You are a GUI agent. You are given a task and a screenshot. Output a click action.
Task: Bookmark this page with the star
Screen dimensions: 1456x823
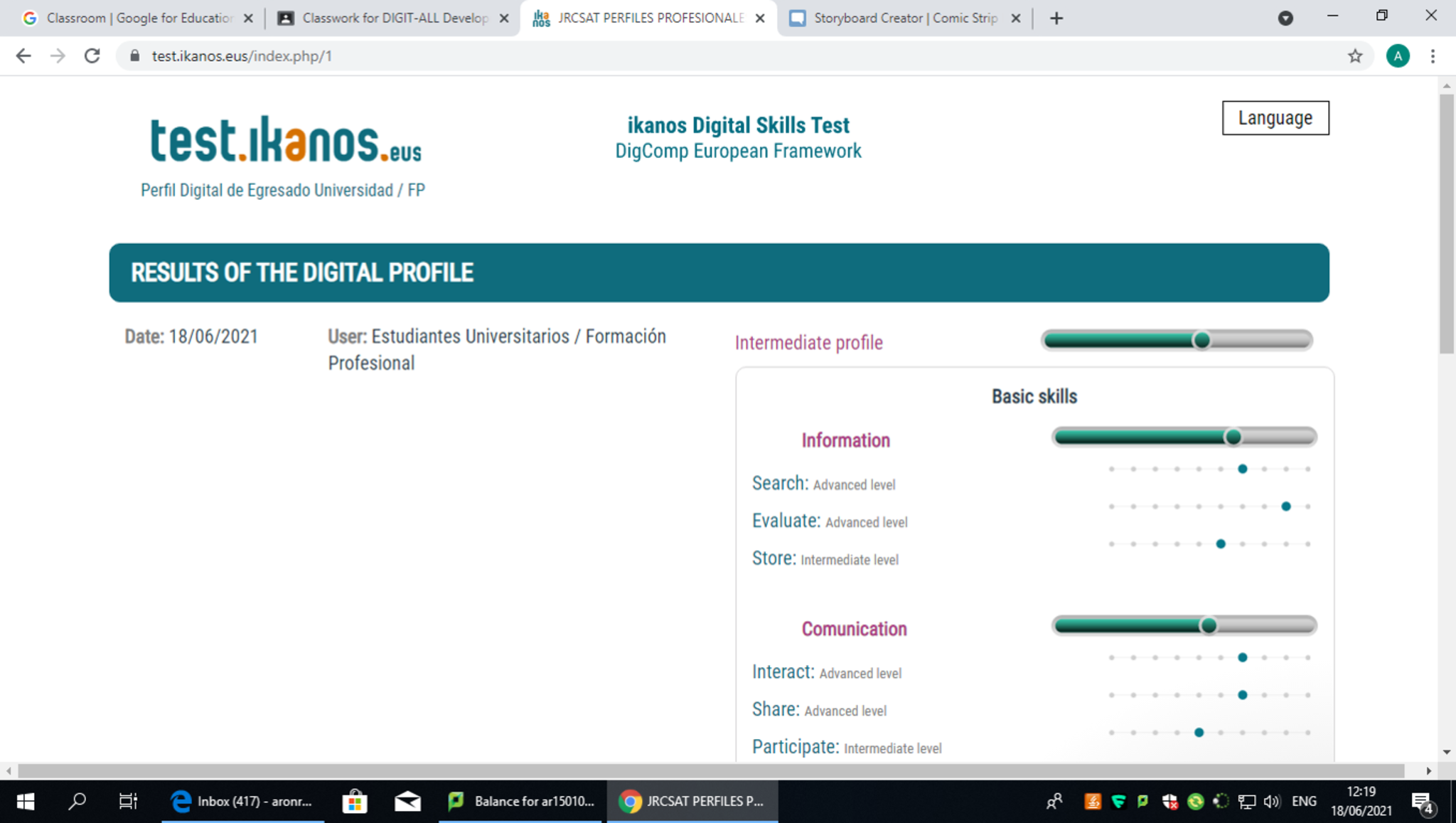click(1355, 56)
